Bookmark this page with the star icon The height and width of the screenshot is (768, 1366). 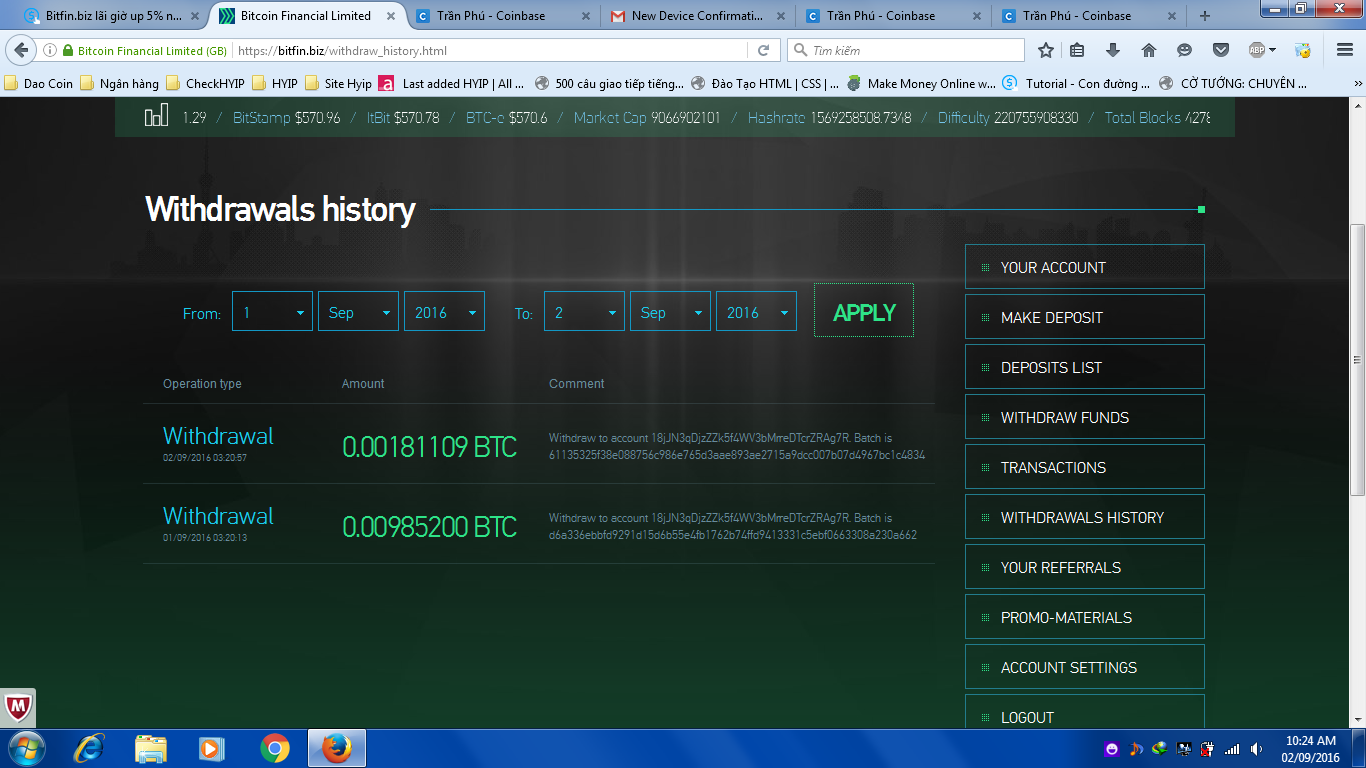click(x=1046, y=50)
